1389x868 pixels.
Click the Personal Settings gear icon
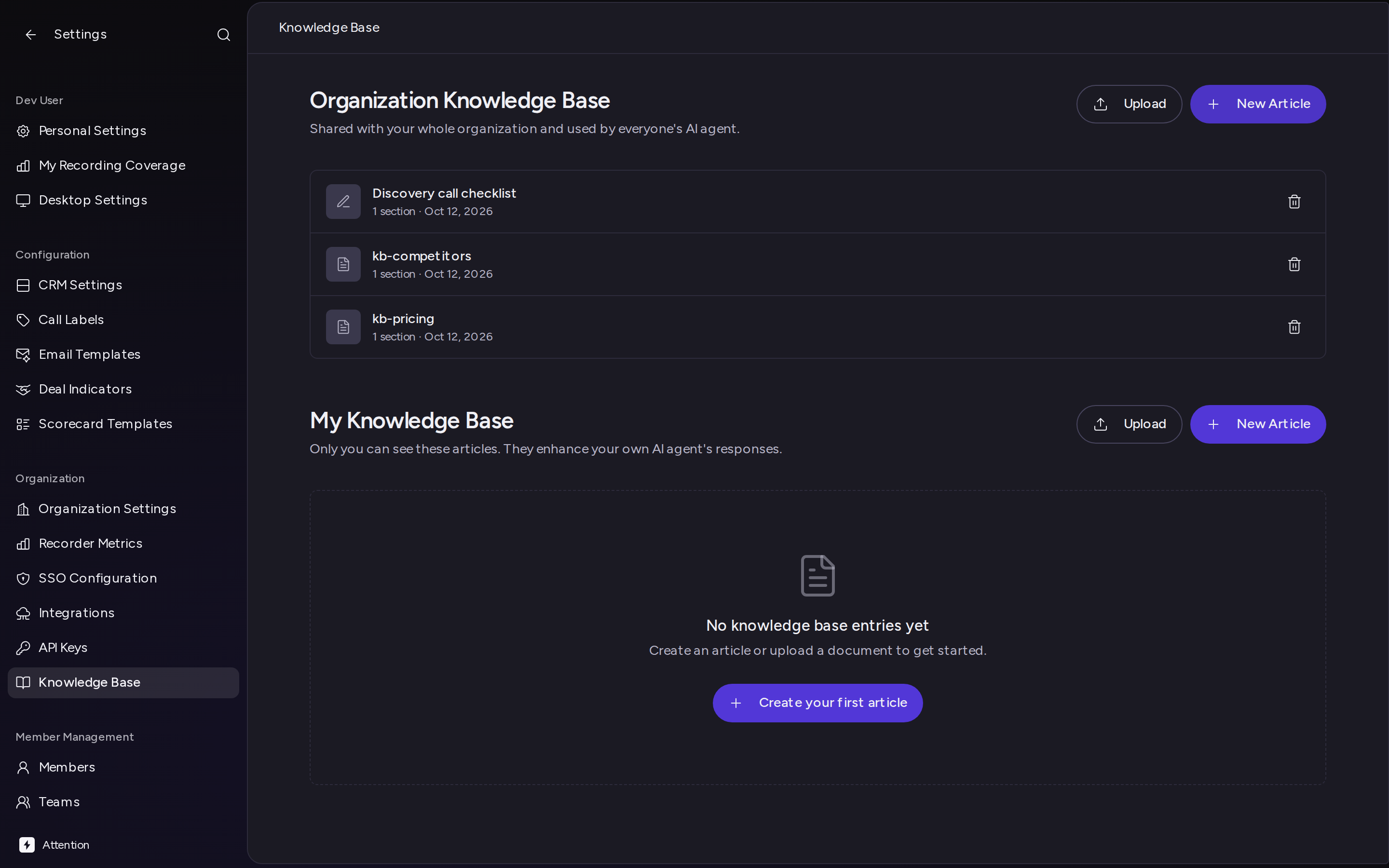(x=23, y=131)
